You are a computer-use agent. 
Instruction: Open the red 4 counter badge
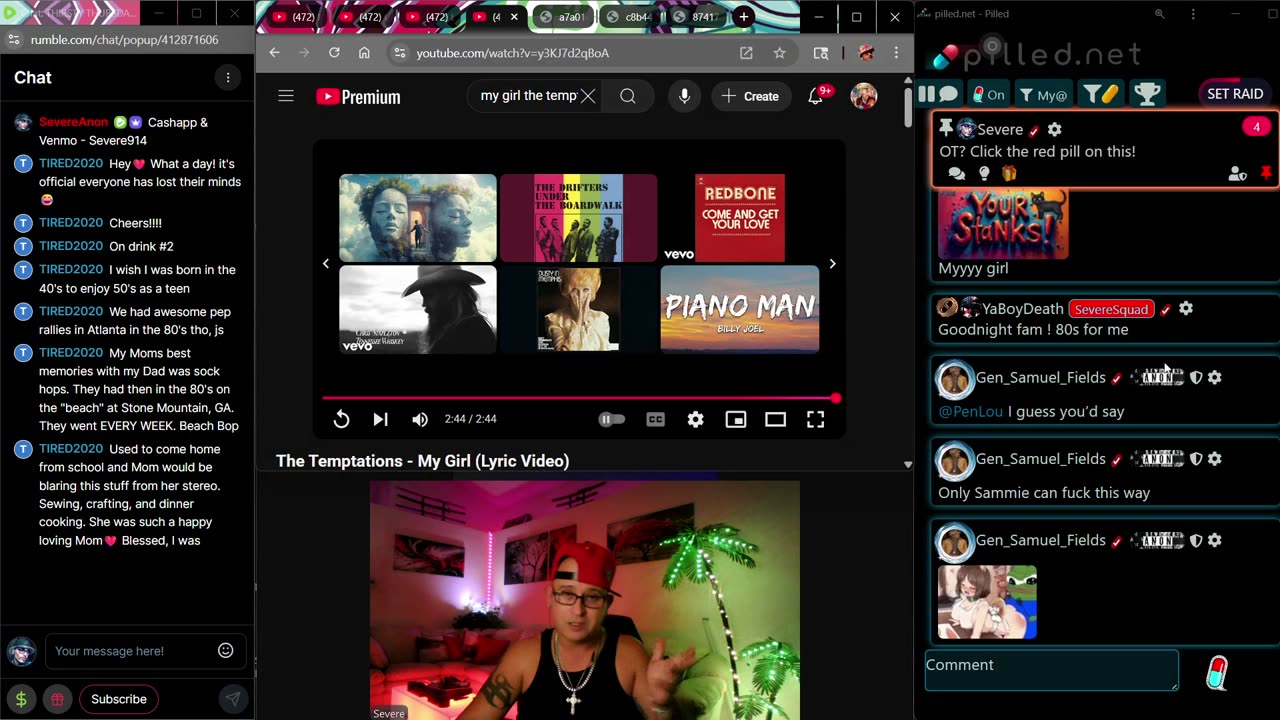click(x=1256, y=127)
